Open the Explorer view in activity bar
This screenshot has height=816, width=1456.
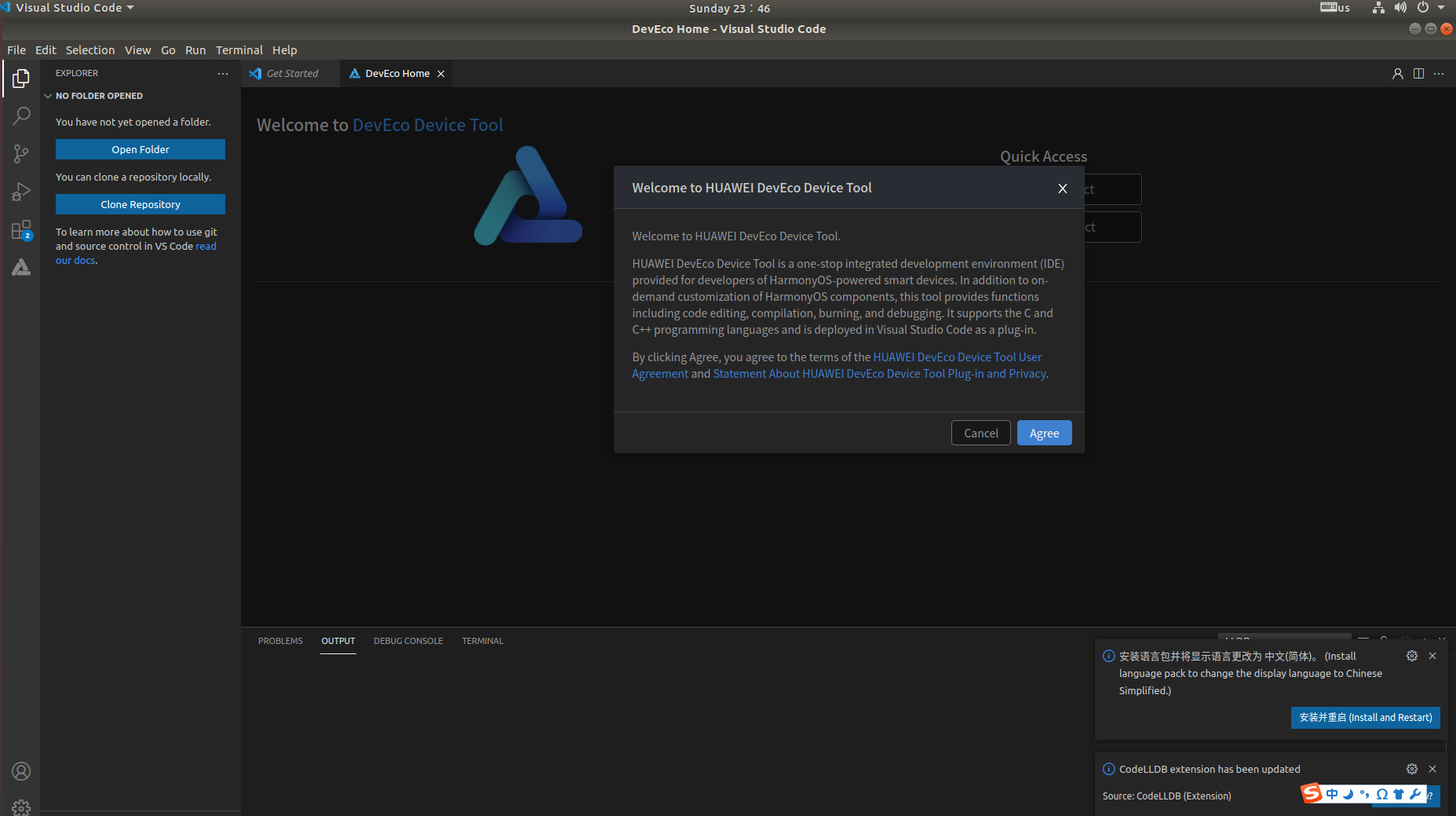click(21, 79)
